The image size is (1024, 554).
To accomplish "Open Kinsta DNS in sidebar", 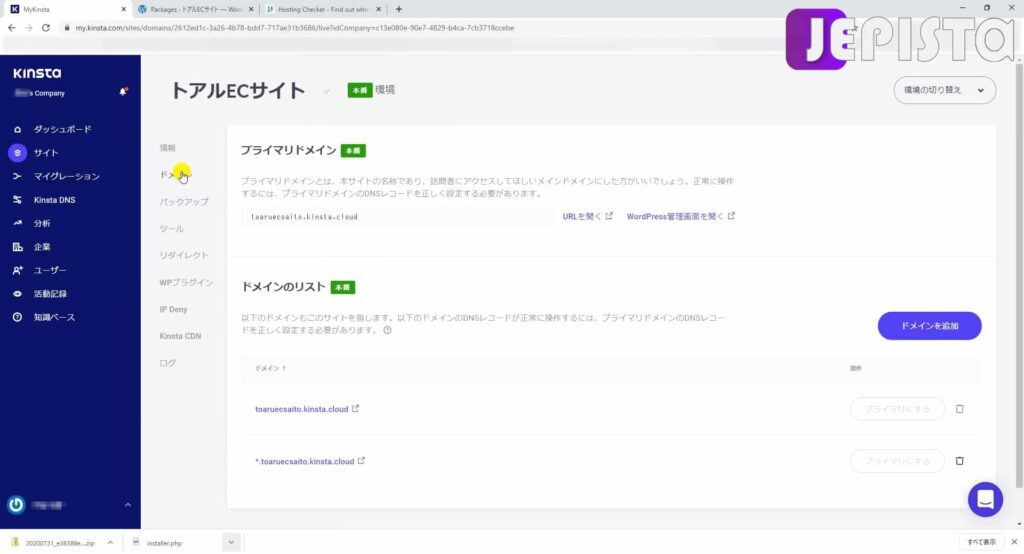I will coord(54,200).
